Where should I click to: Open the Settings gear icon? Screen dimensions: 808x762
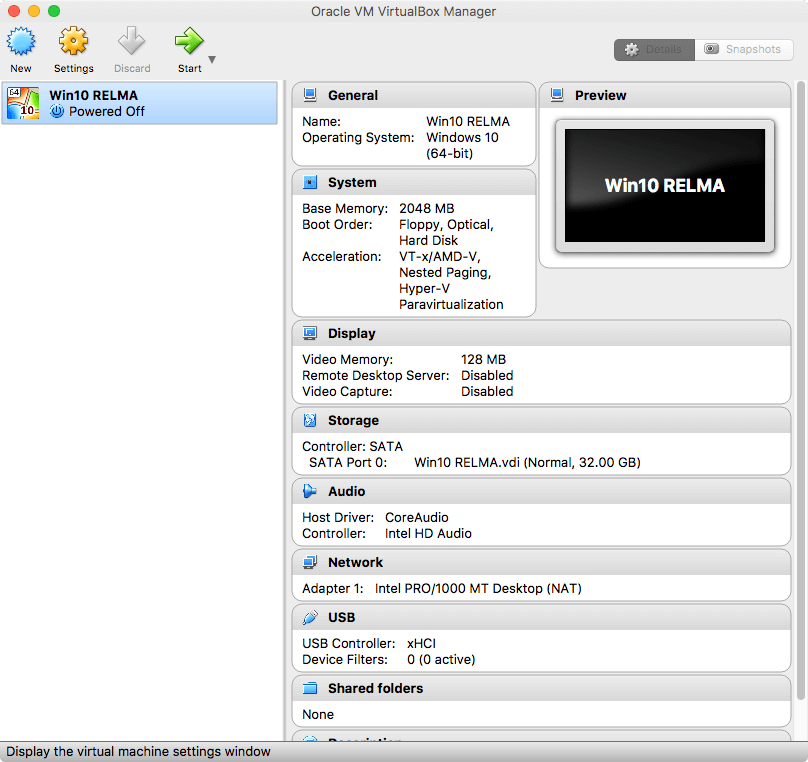[x=73, y=41]
